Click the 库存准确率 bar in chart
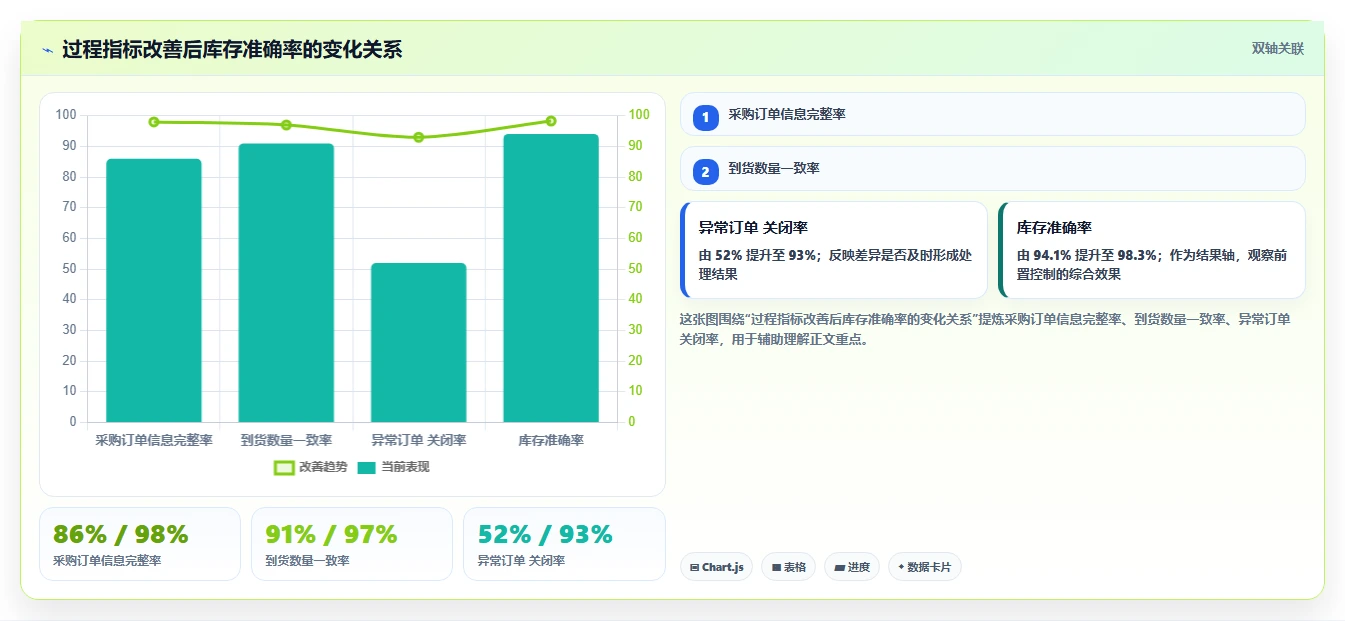 (x=551, y=278)
